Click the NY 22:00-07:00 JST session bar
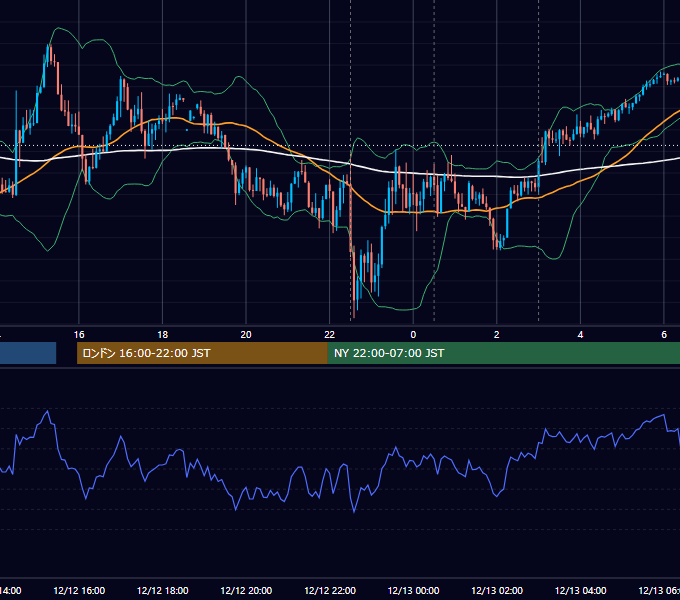Image resolution: width=680 pixels, height=600 pixels. click(x=503, y=353)
